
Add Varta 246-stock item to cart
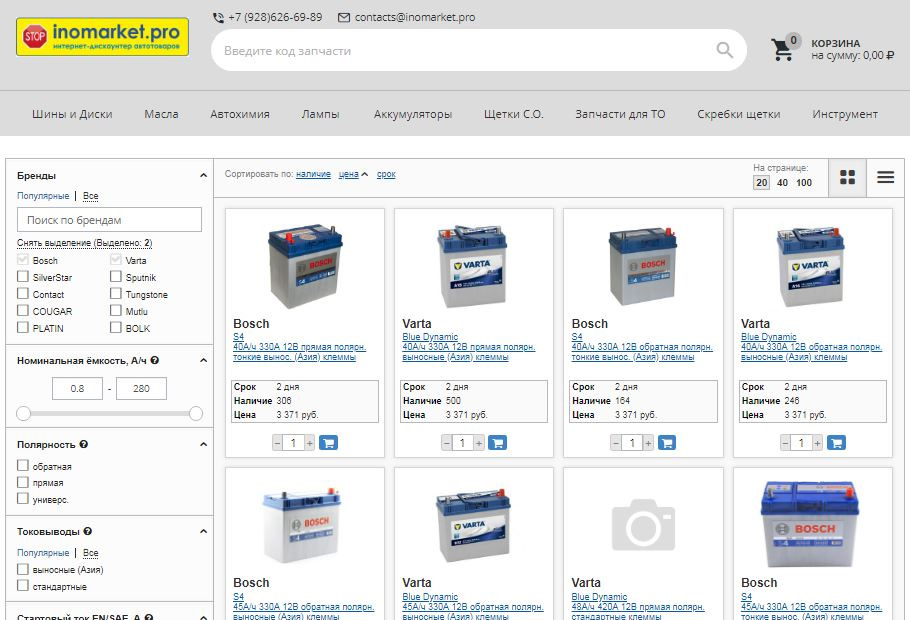[836, 443]
